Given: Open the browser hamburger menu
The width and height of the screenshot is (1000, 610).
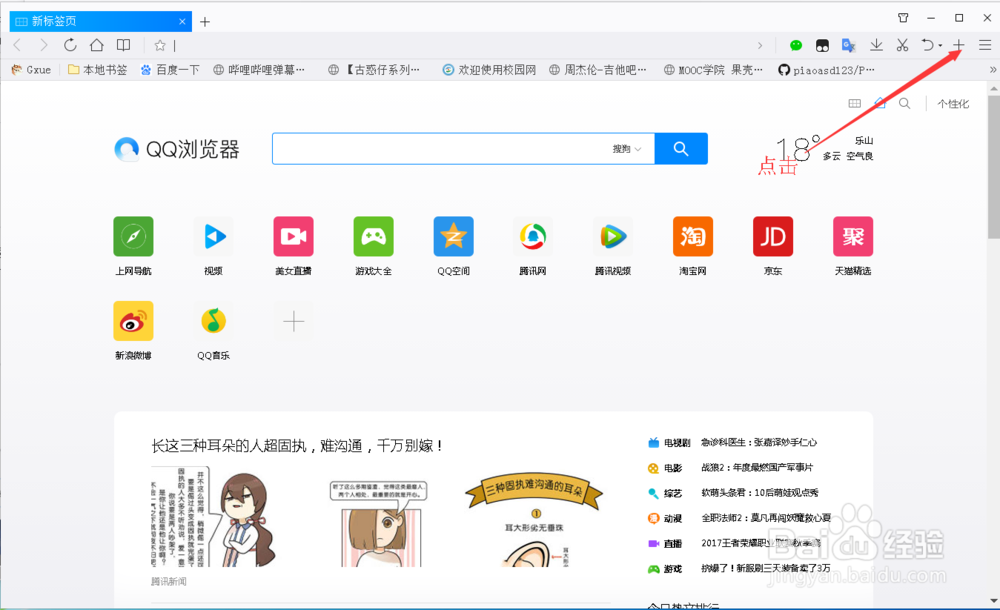Looking at the screenshot, I should (983, 46).
